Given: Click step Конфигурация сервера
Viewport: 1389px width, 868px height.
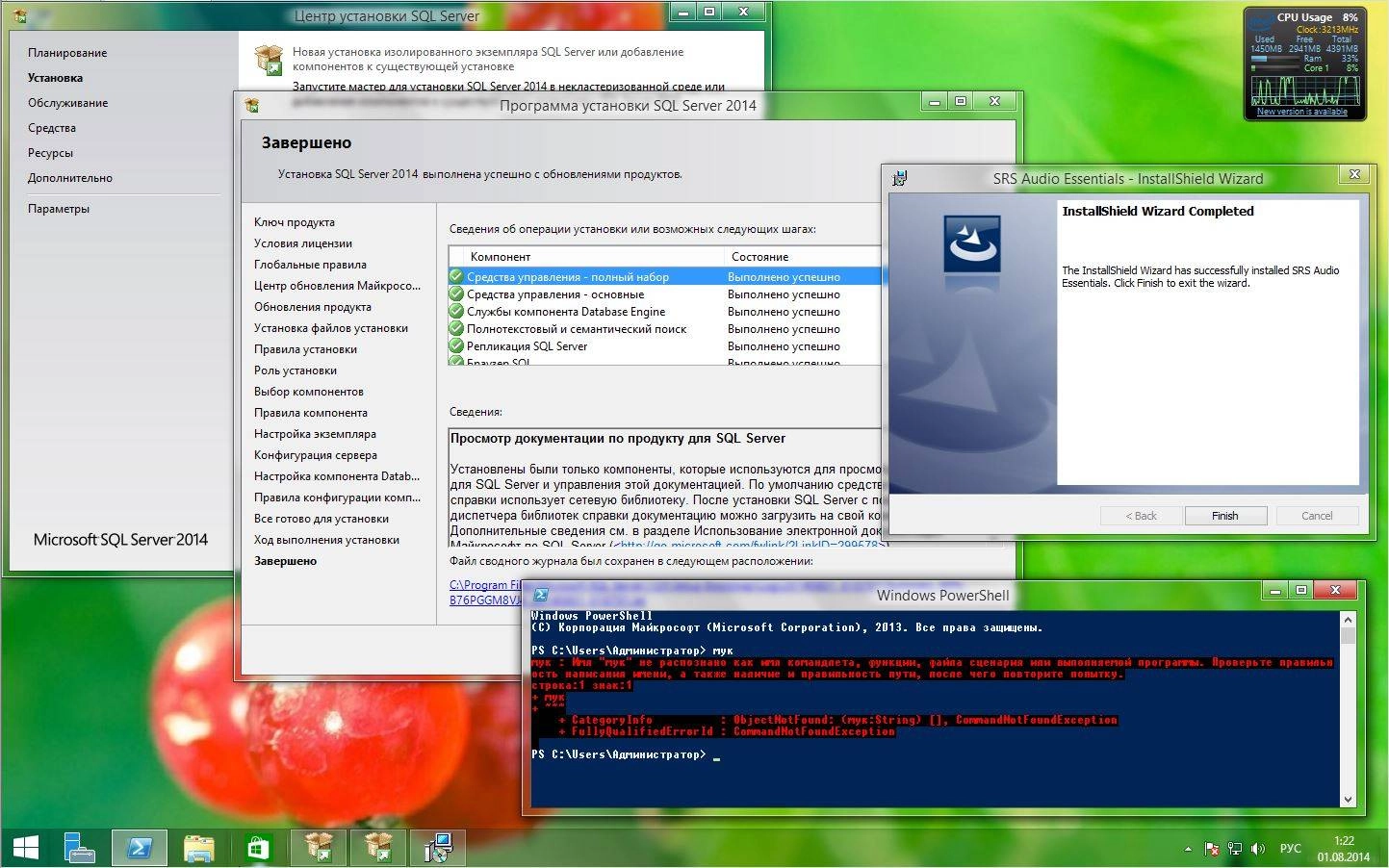Looking at the screenshot, I should 316,455.
